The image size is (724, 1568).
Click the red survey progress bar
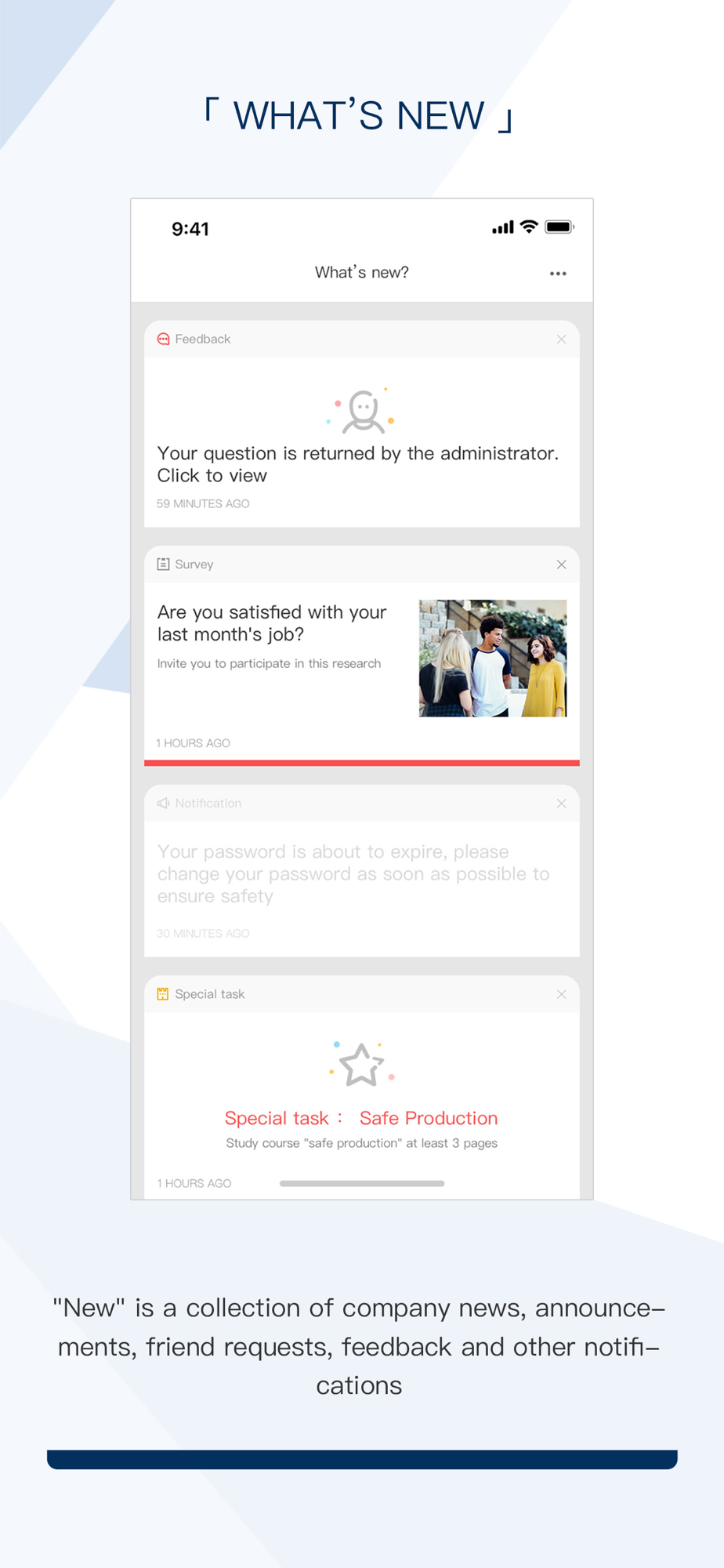coord(362,763)
